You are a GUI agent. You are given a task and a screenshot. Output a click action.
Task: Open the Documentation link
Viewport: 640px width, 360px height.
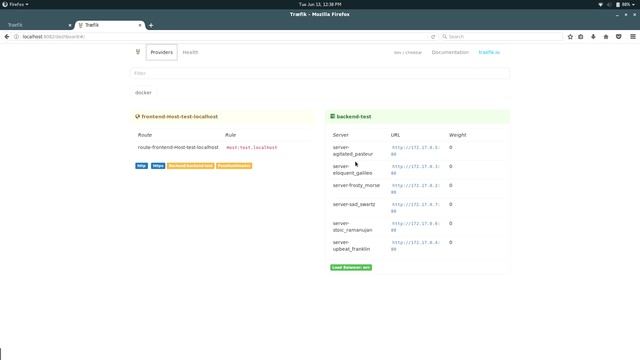coord(450,52)
